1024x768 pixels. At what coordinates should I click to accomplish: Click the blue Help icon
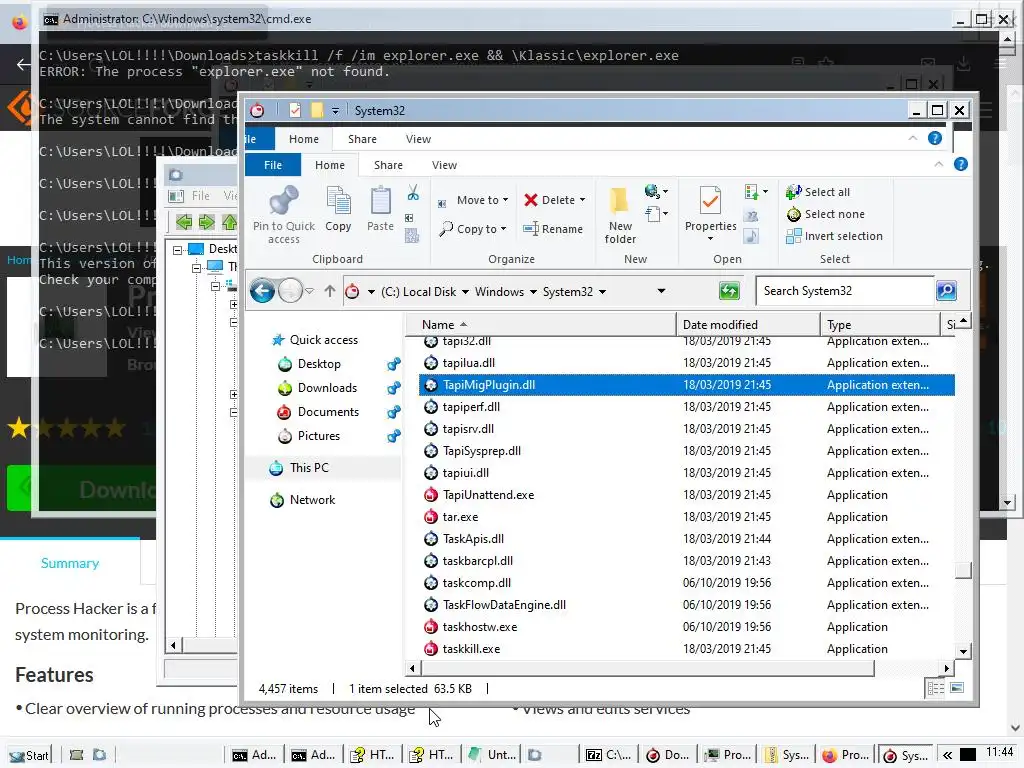tap(960, 165)
